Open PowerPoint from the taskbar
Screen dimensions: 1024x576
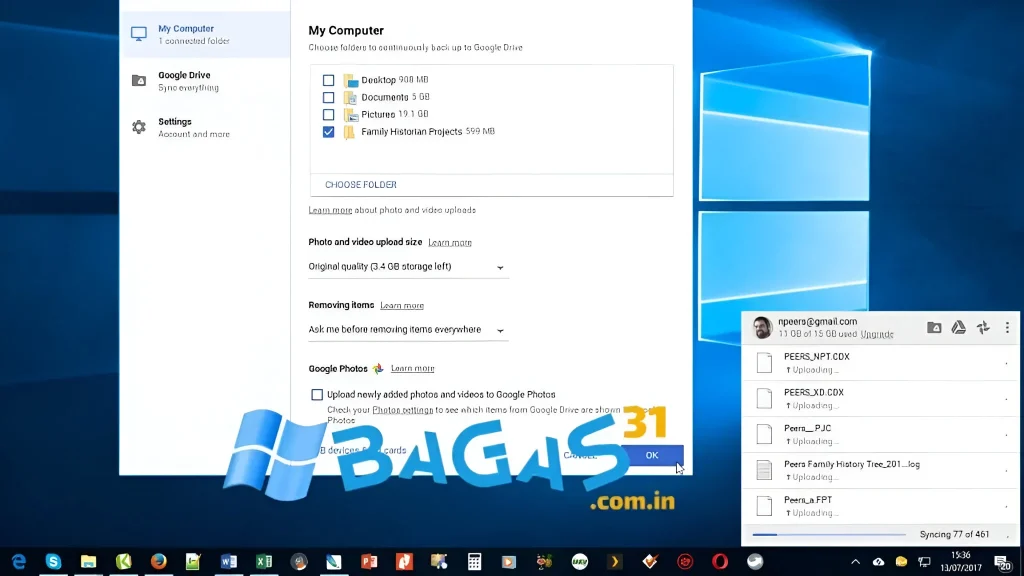pyautogui.click(x=369, y=562)
